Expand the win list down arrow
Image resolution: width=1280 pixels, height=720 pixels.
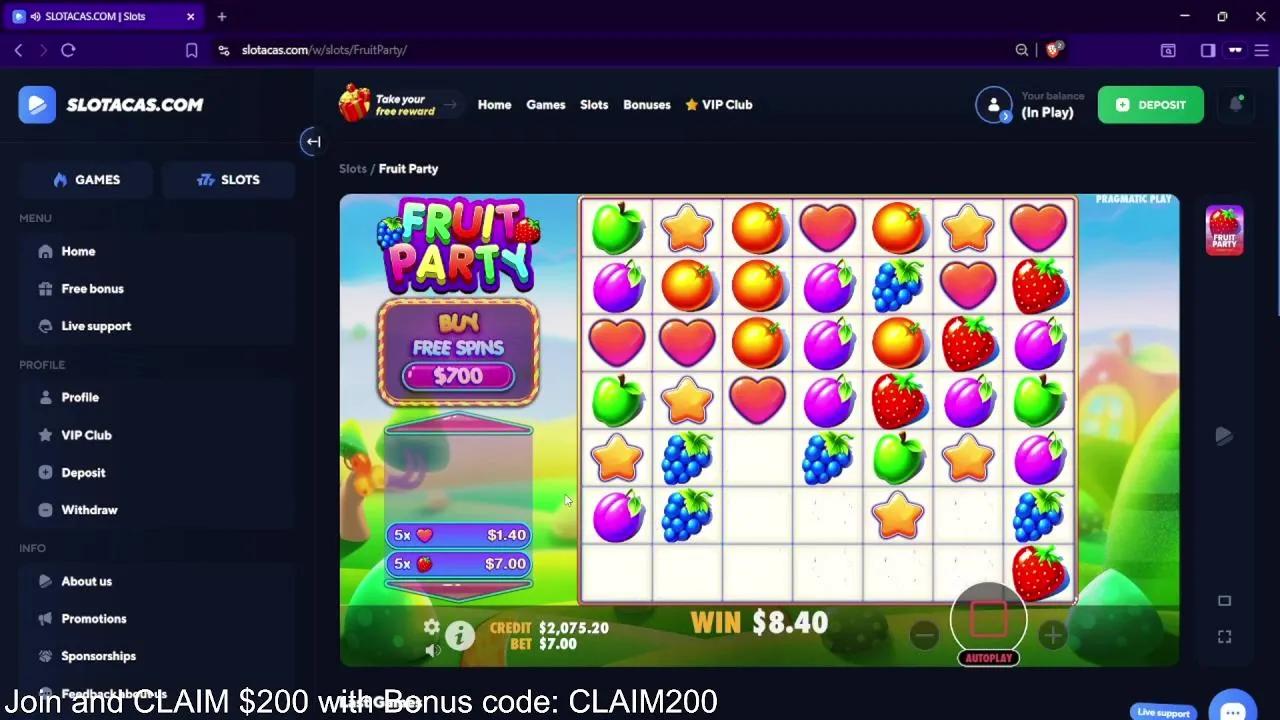click(458, 587)
